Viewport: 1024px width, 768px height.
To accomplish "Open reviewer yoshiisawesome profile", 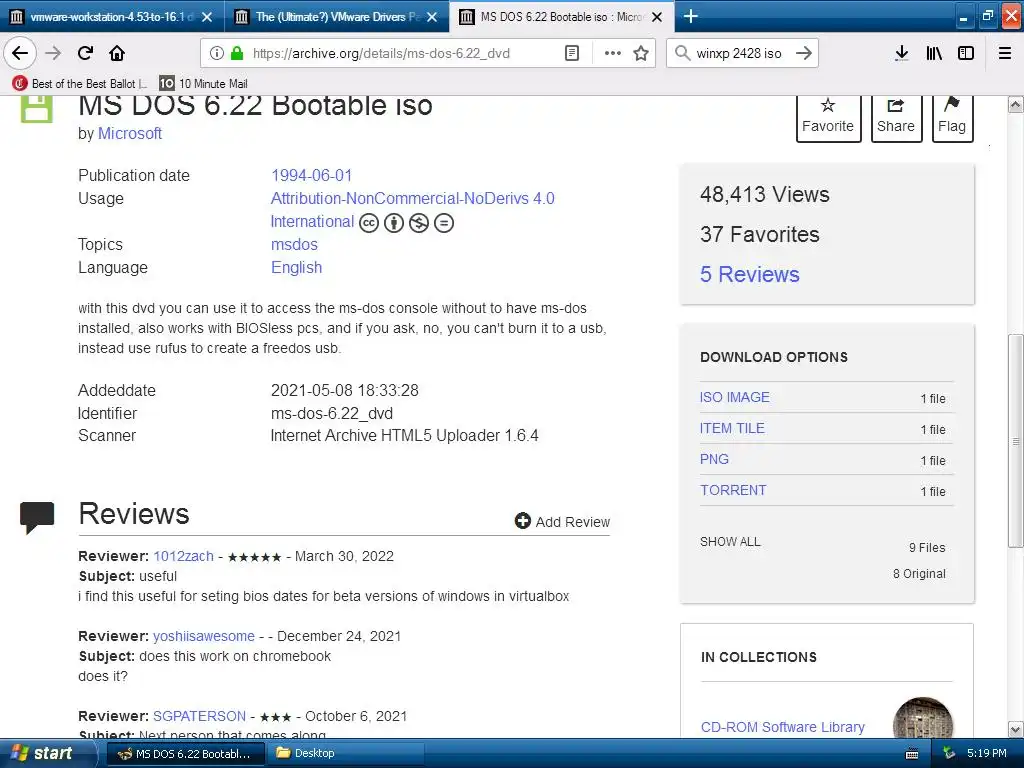I will point(204,636).
